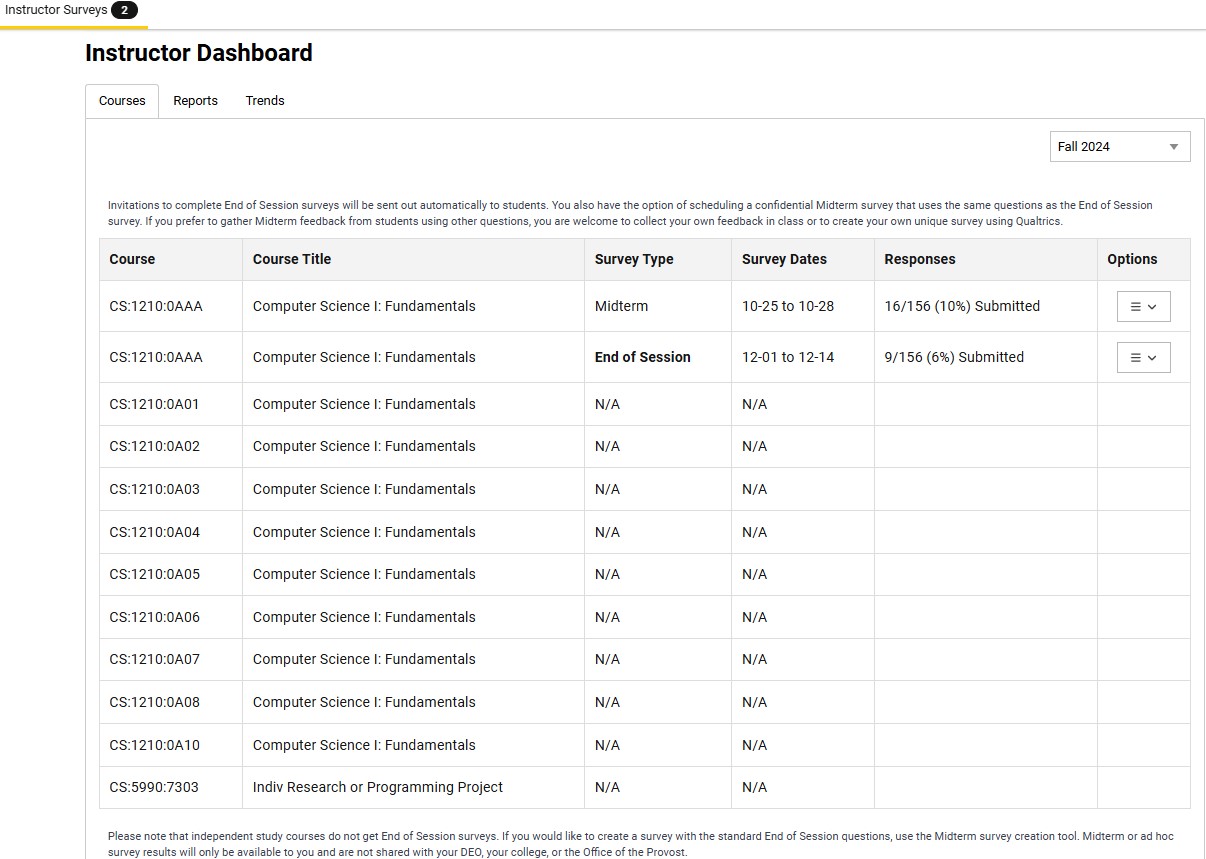Select the CS:5990:7303 course row
Image resolution: width=1206 pixels, height=859 pixels.
tap(154, 788)
